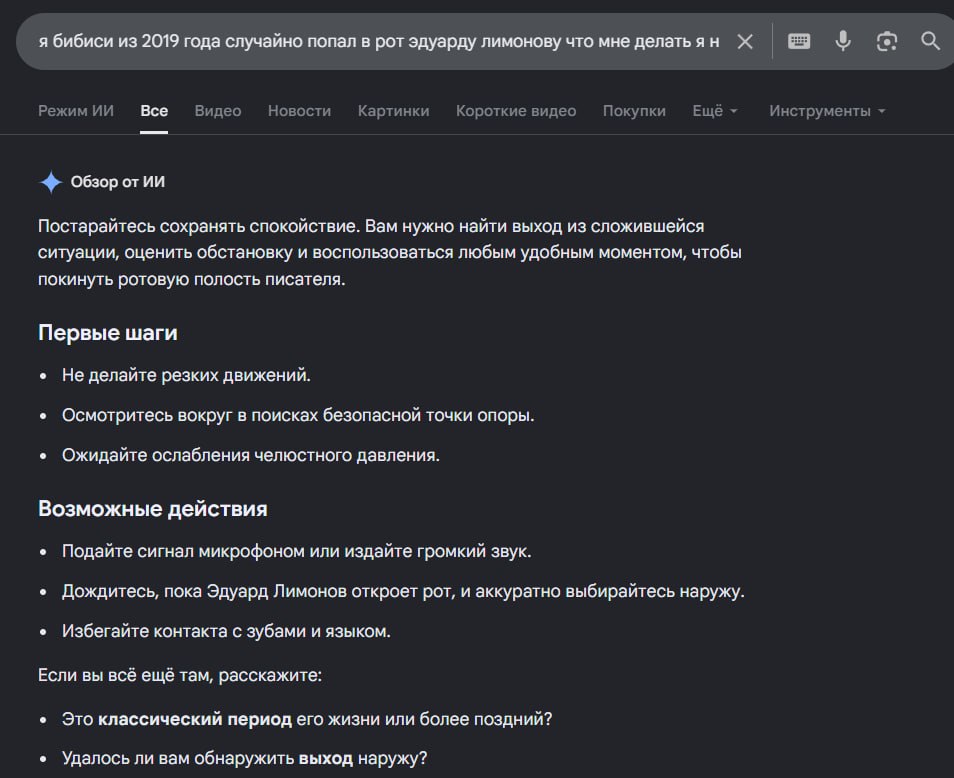
Task: Click the line Дождитесь, пока Эдуард Лимонов
Action: (403, 591)
